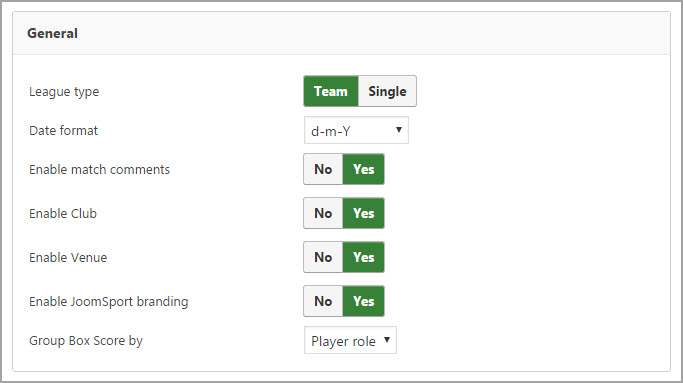
Task: Set JoomSport branding to Yes
Action: point(363,301)
